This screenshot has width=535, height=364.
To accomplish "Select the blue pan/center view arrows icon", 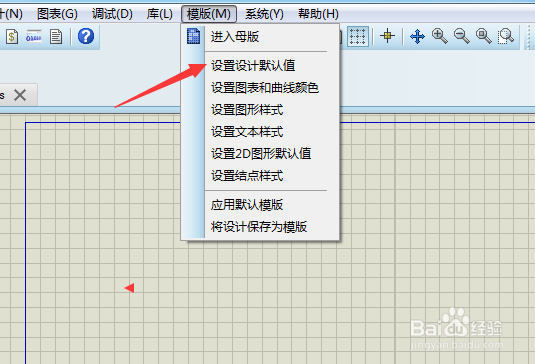I will tap(417, 36).
